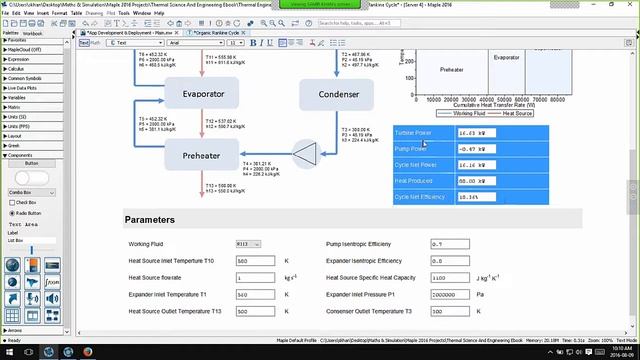640x360 pixels.
Task: Switch to Text input mode
Action: tap(84, 43)
